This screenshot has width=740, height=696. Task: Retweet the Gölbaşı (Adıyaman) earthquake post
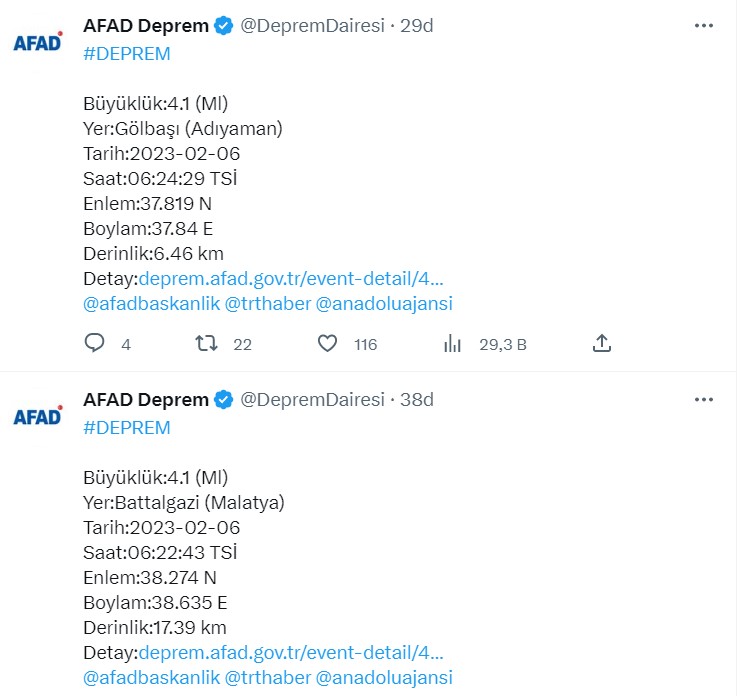pos(206,343)
